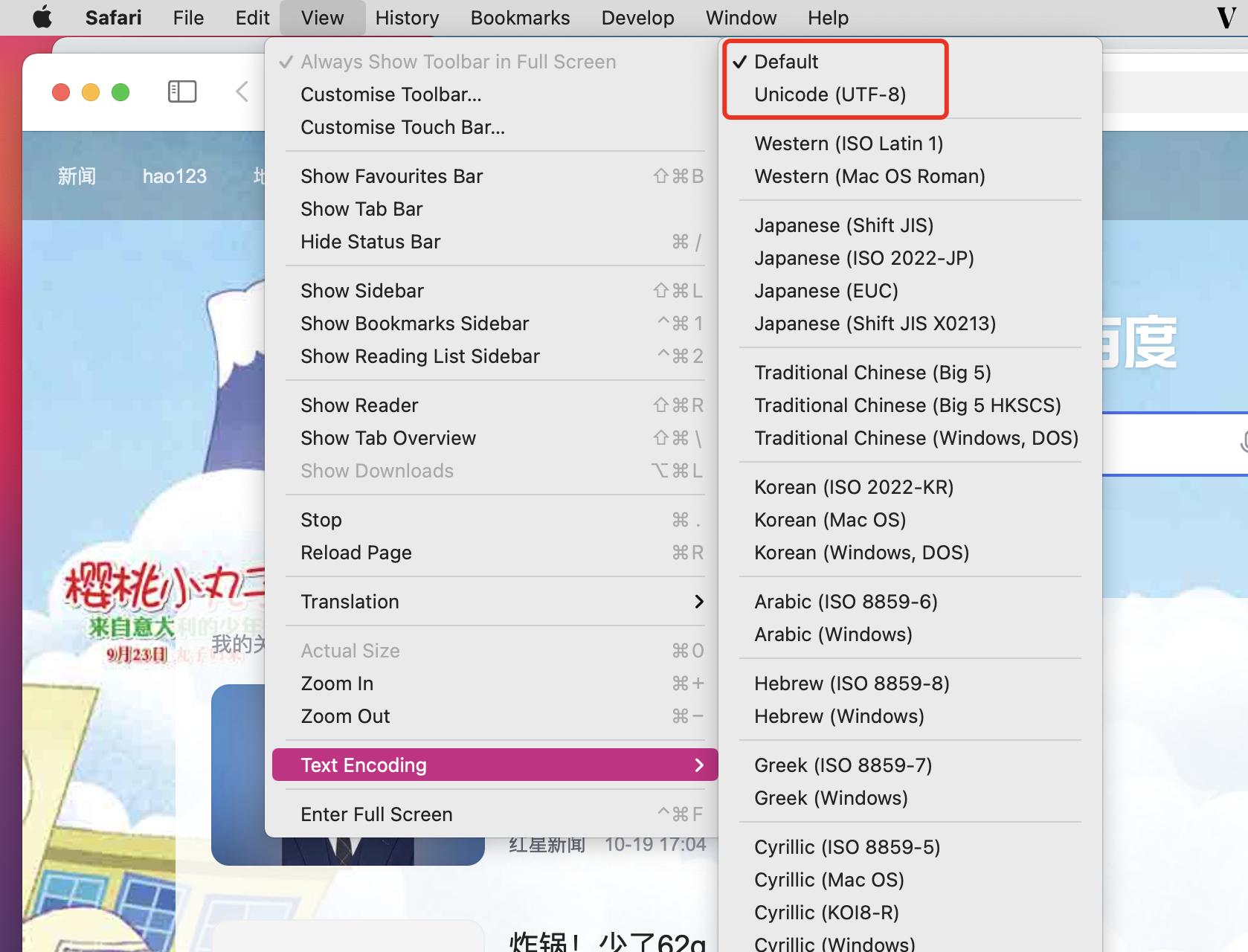Open the hao123 link

pyautogui.click(x=175, y=176)
